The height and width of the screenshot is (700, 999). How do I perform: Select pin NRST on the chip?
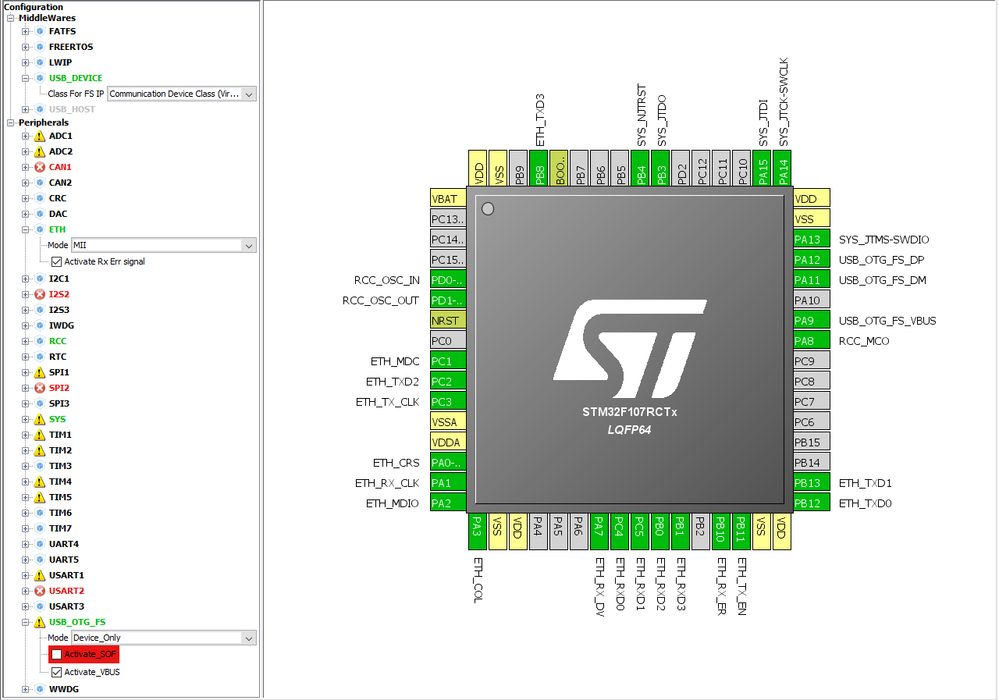coord(448,320)
